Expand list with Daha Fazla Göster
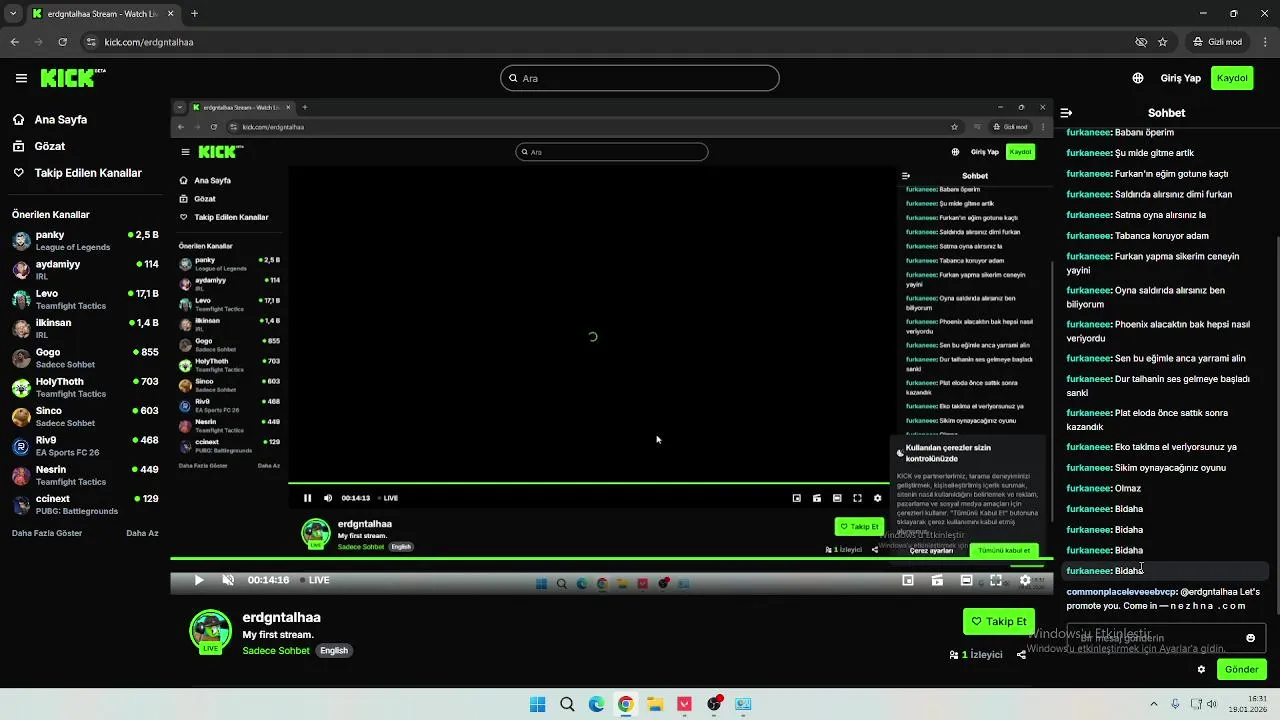The height and width of the screenshot is (720, 1280). pos(47,533)
